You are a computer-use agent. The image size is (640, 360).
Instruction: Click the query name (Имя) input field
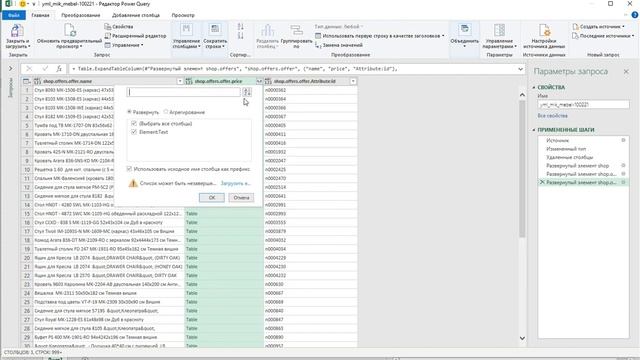(583, 104)
